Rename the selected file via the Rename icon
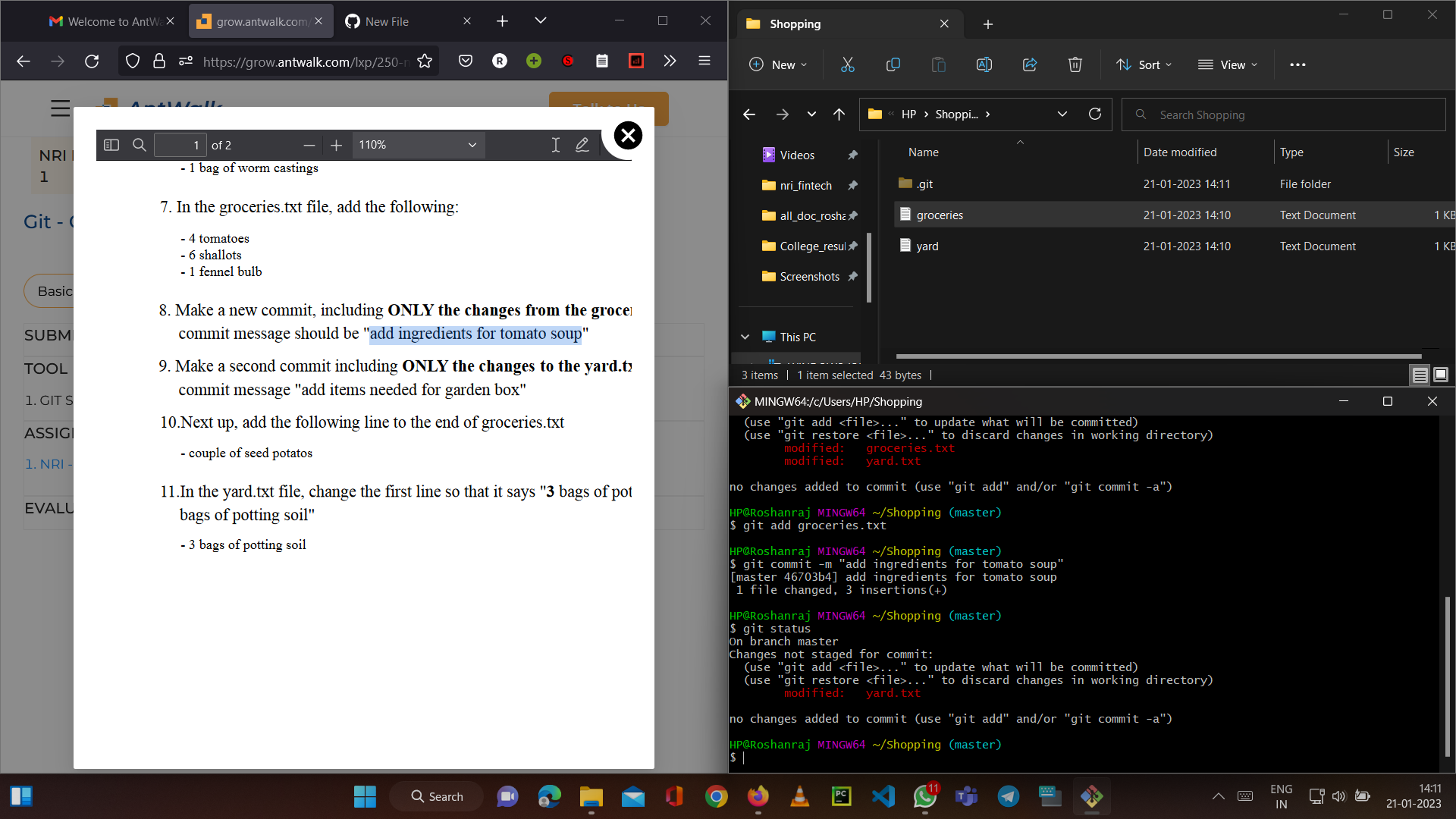The height and width of the screenshot is (819, 1456). point(984,64)
